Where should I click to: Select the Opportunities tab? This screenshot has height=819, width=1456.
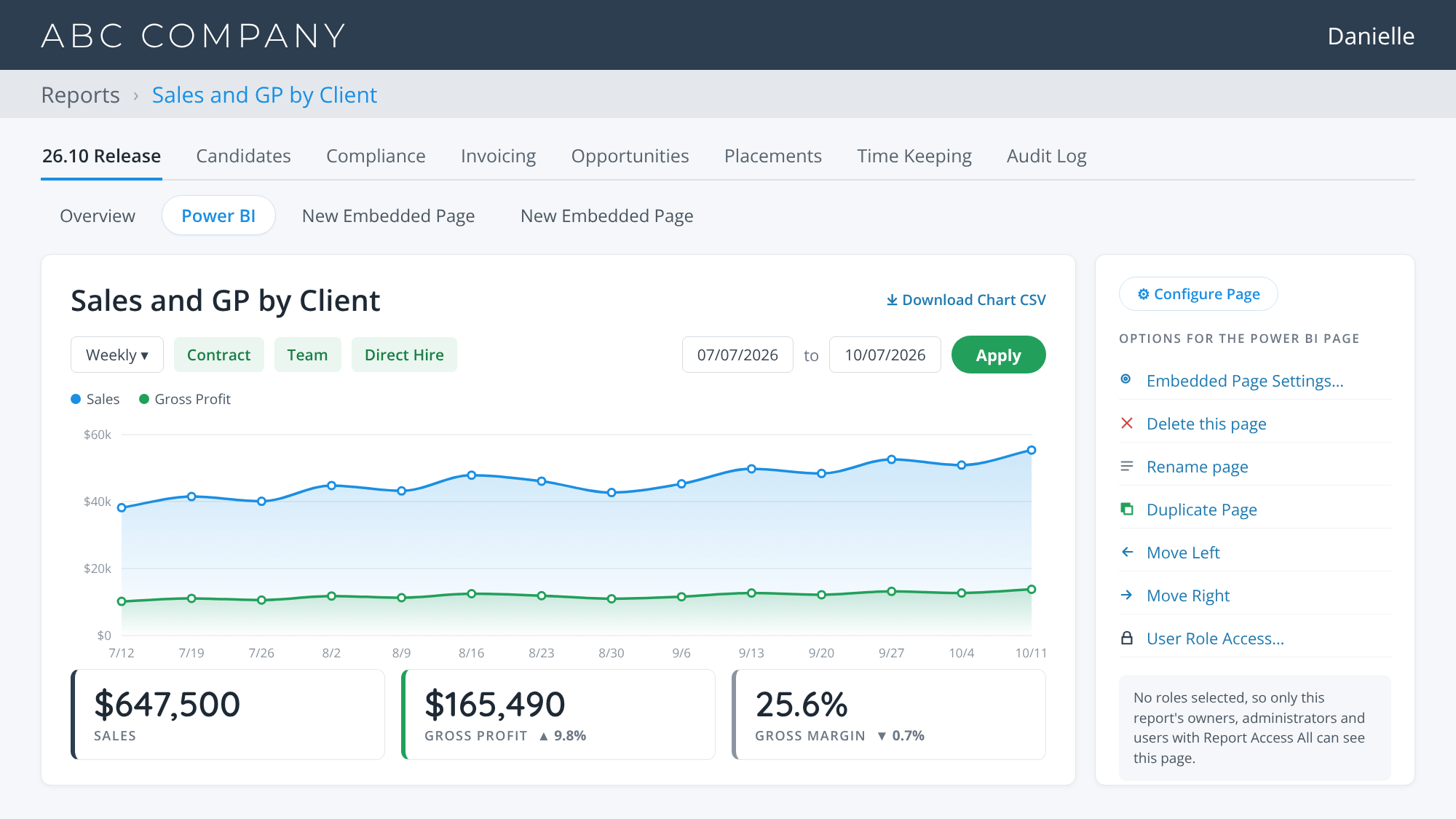[630, 156]
